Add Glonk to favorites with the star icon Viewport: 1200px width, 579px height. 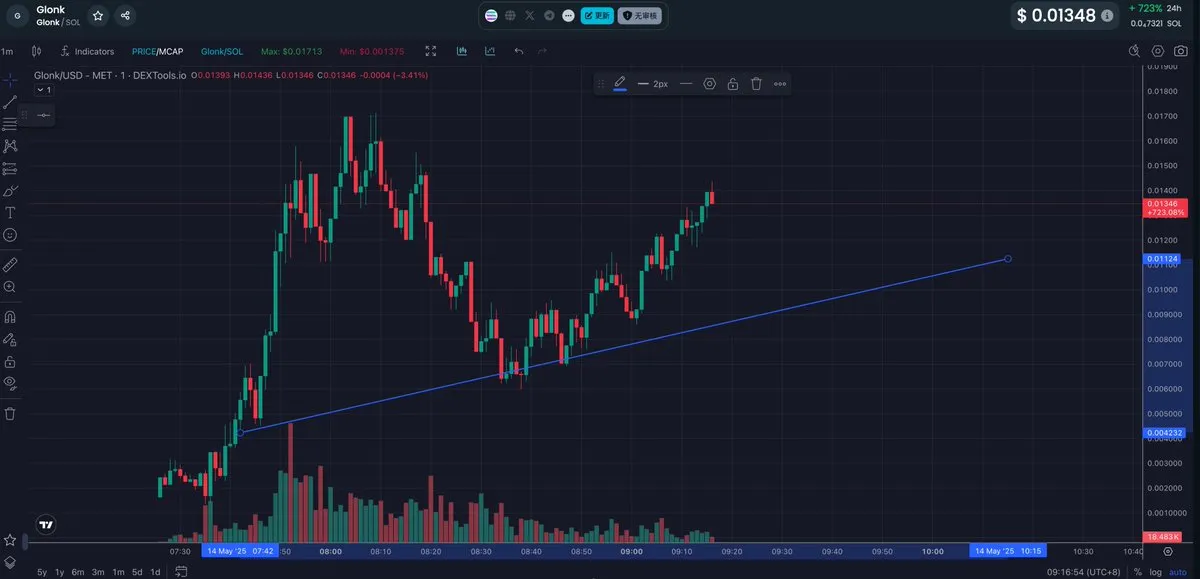pos(97,16)
